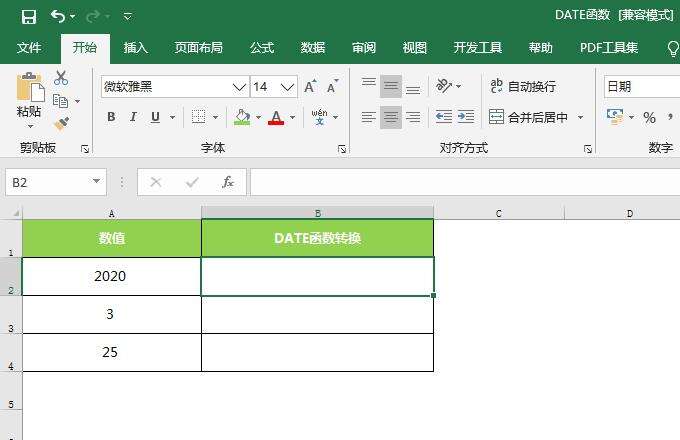Click the Name Box showing B2
Screen dimensions: 680x440
coord(56,182)
